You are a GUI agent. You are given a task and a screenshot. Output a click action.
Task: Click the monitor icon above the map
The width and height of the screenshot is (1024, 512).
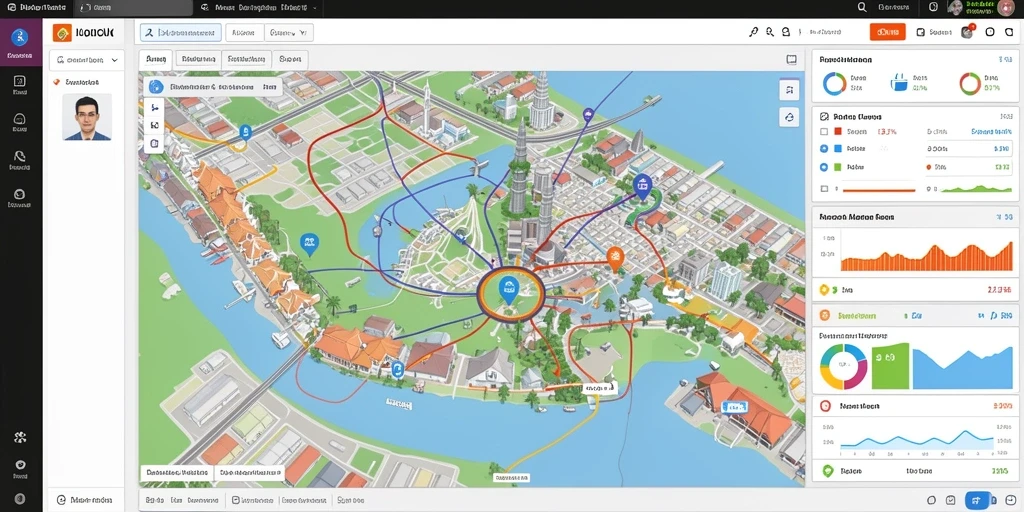pyautogui.click(x=792, y=59)
